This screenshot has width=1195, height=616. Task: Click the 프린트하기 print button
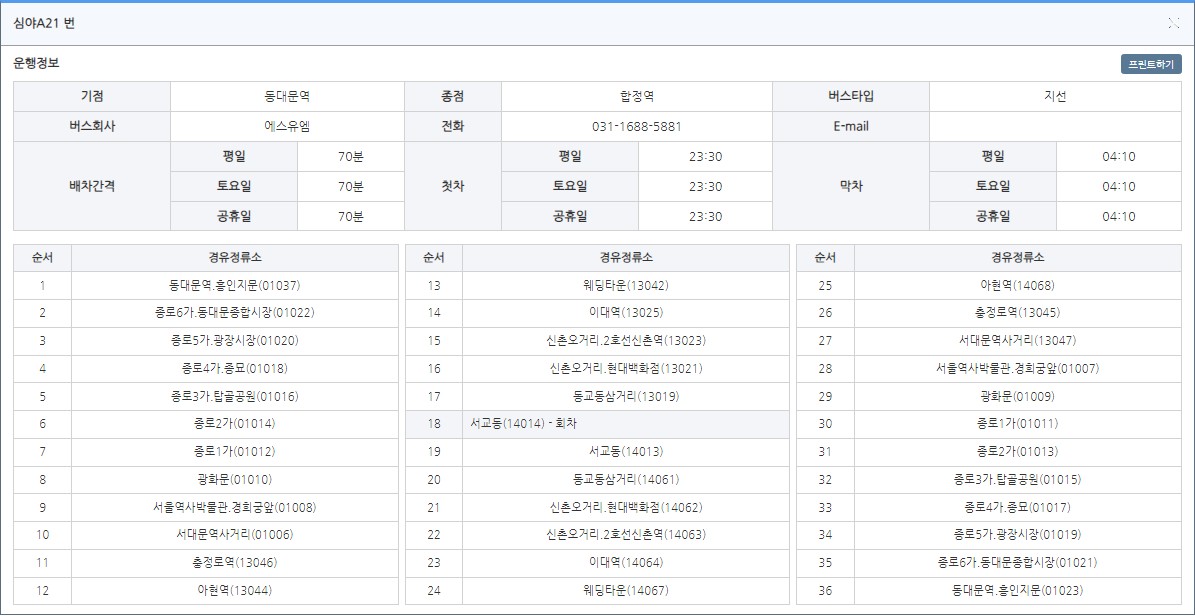coord(1151,62)
